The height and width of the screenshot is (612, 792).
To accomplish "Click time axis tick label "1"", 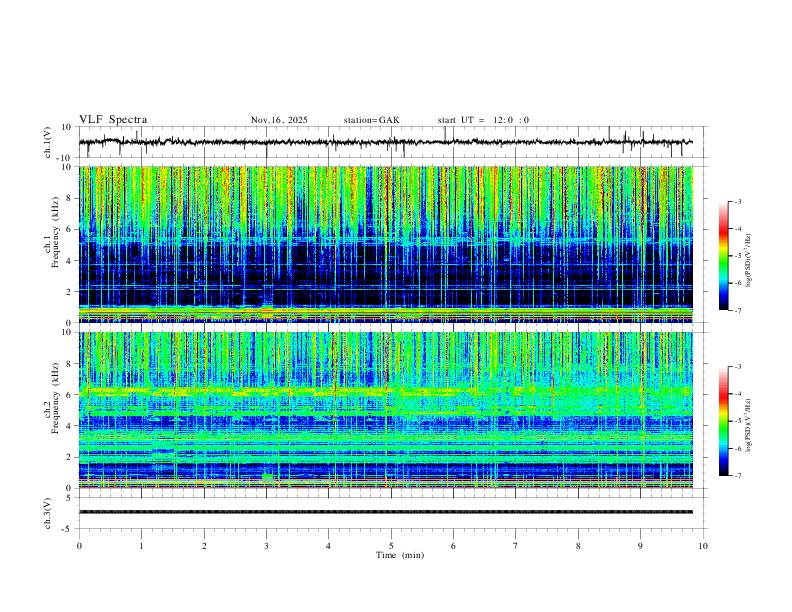I will point(141,546).
